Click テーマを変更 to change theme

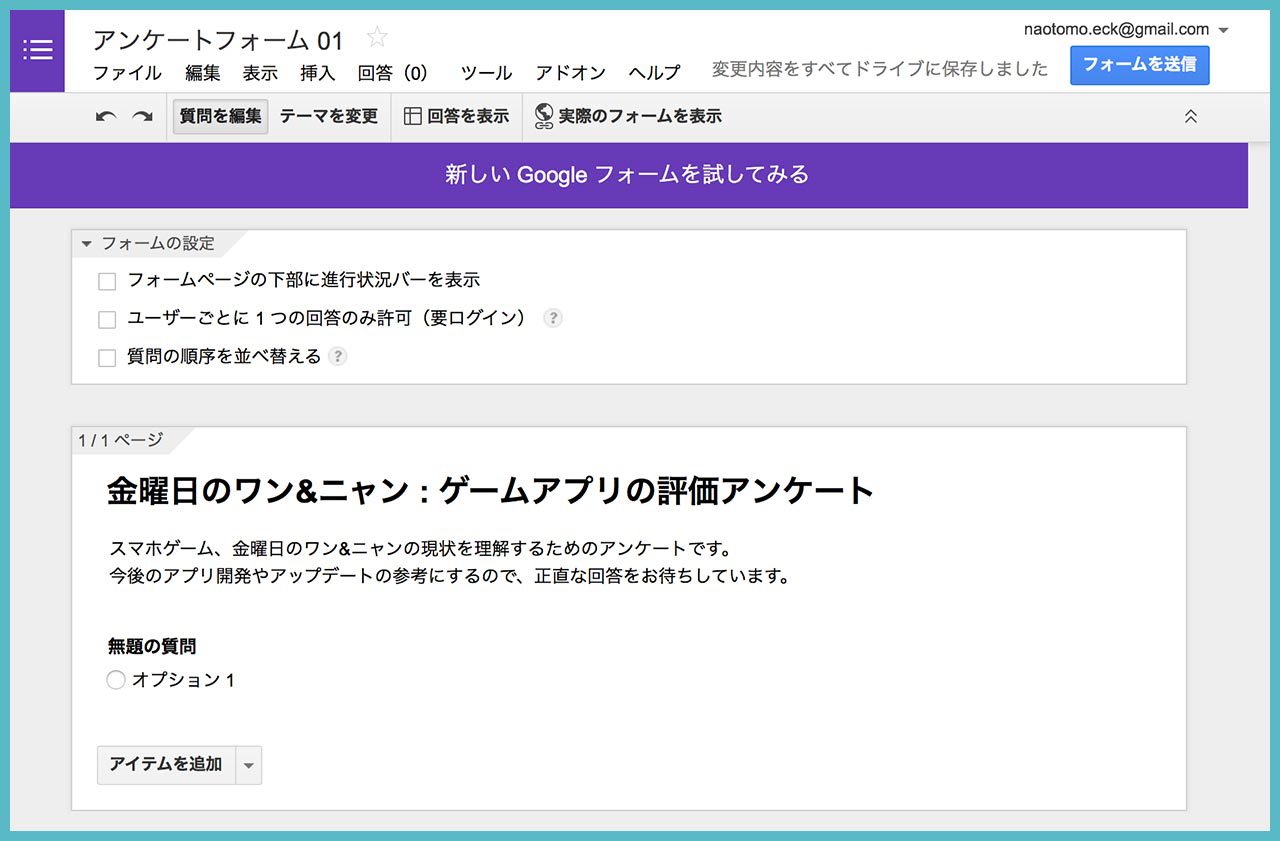pos(329,116)
